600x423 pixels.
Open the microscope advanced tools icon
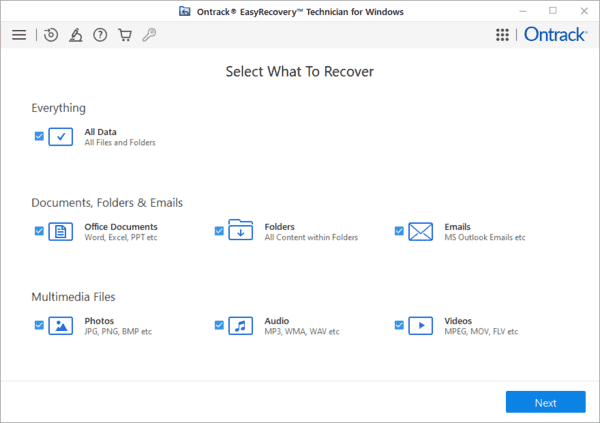coord(76,35)
